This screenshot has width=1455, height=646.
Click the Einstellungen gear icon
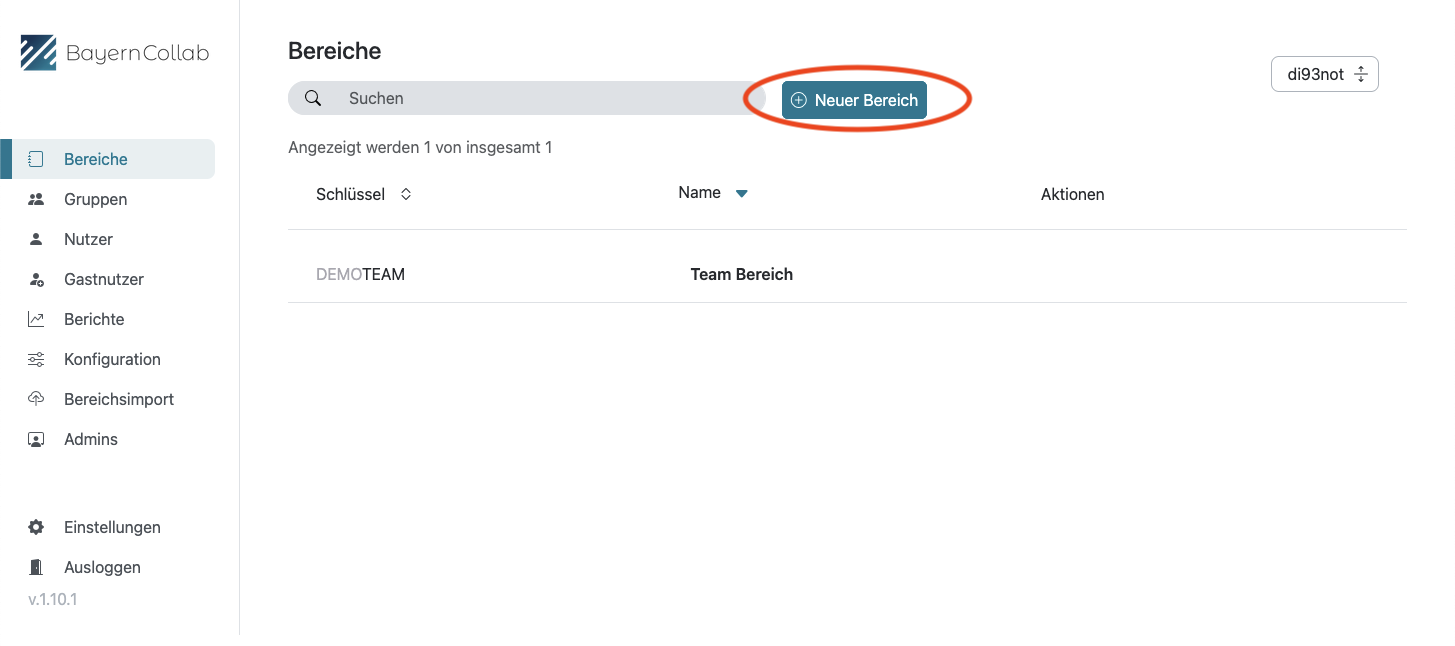(x=36, y=527)
